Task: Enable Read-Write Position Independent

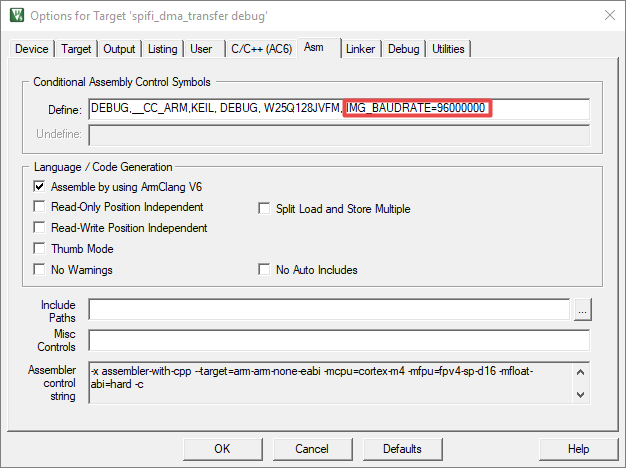Action: 40,228
